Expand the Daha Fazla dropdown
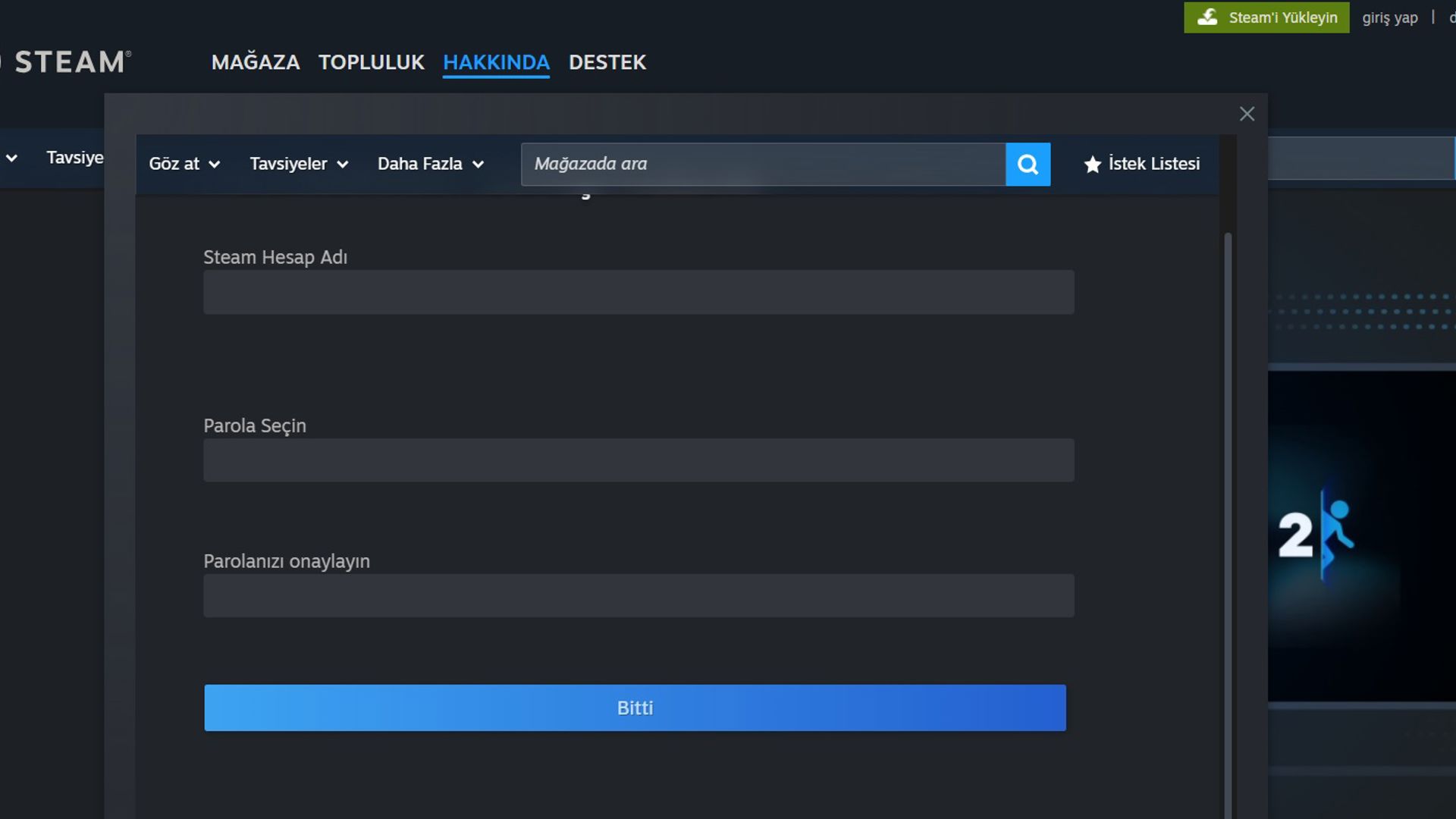1456x819 pixels. tap(430, 164)
